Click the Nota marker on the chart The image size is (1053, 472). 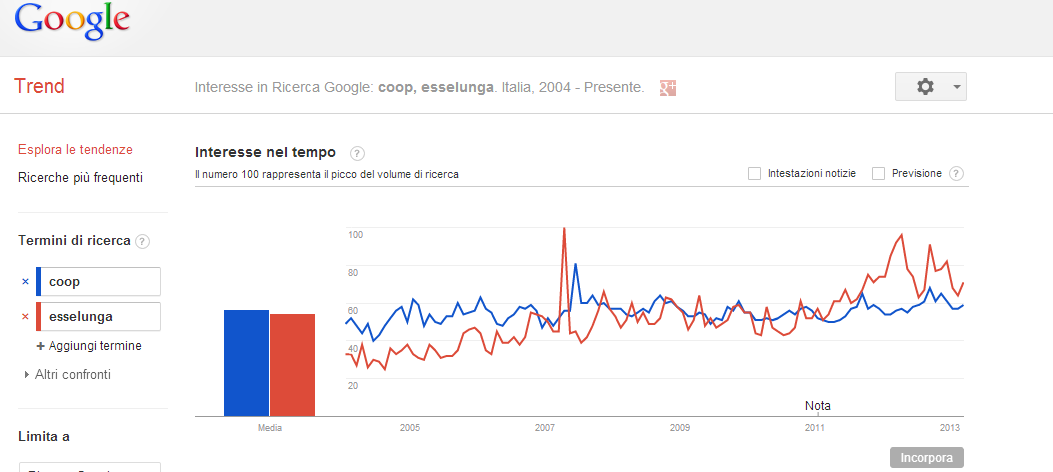pos(817,406)
